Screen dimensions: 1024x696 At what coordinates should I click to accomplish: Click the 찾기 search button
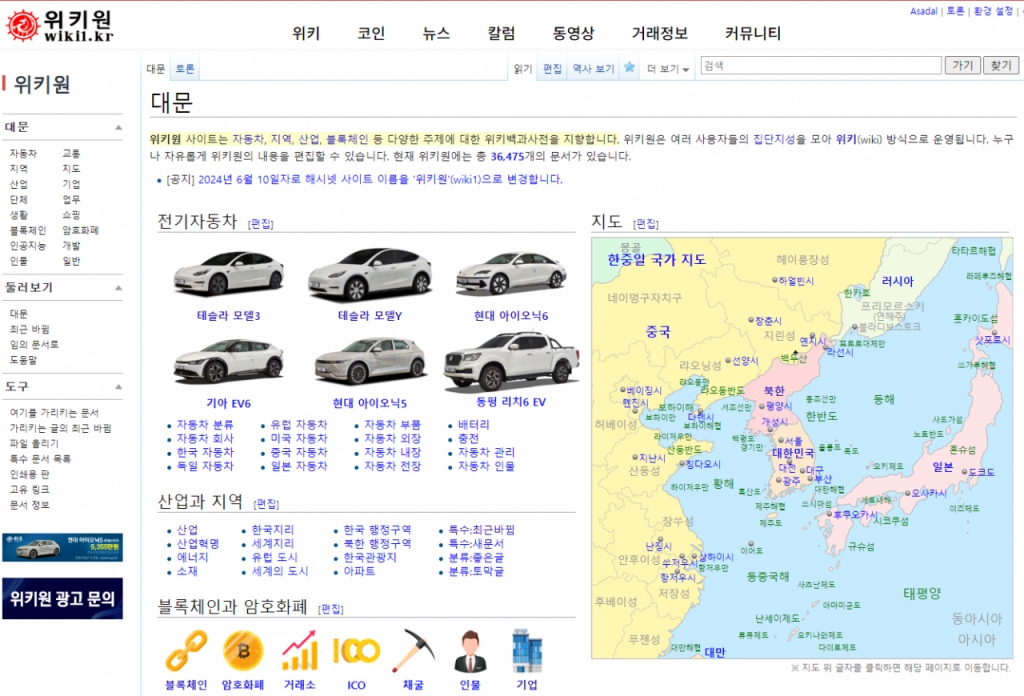1000,65
